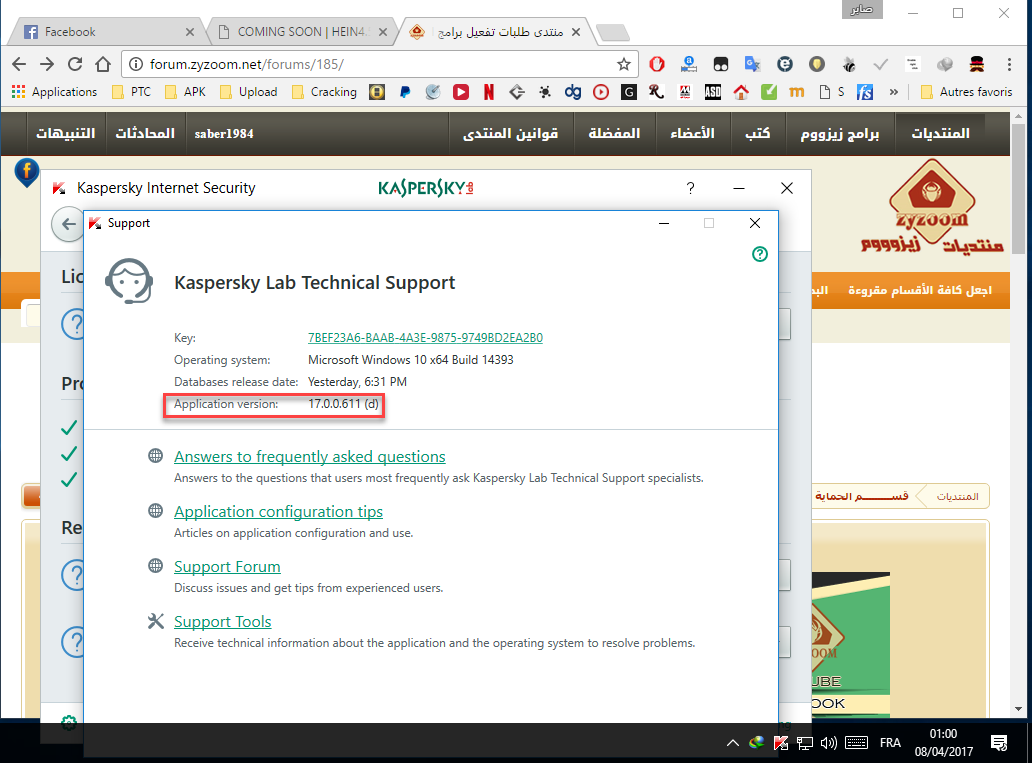Open the PTC bookmarks folder
The width and height of the screenshot is (1032, 763).
[x=132, y=92]
